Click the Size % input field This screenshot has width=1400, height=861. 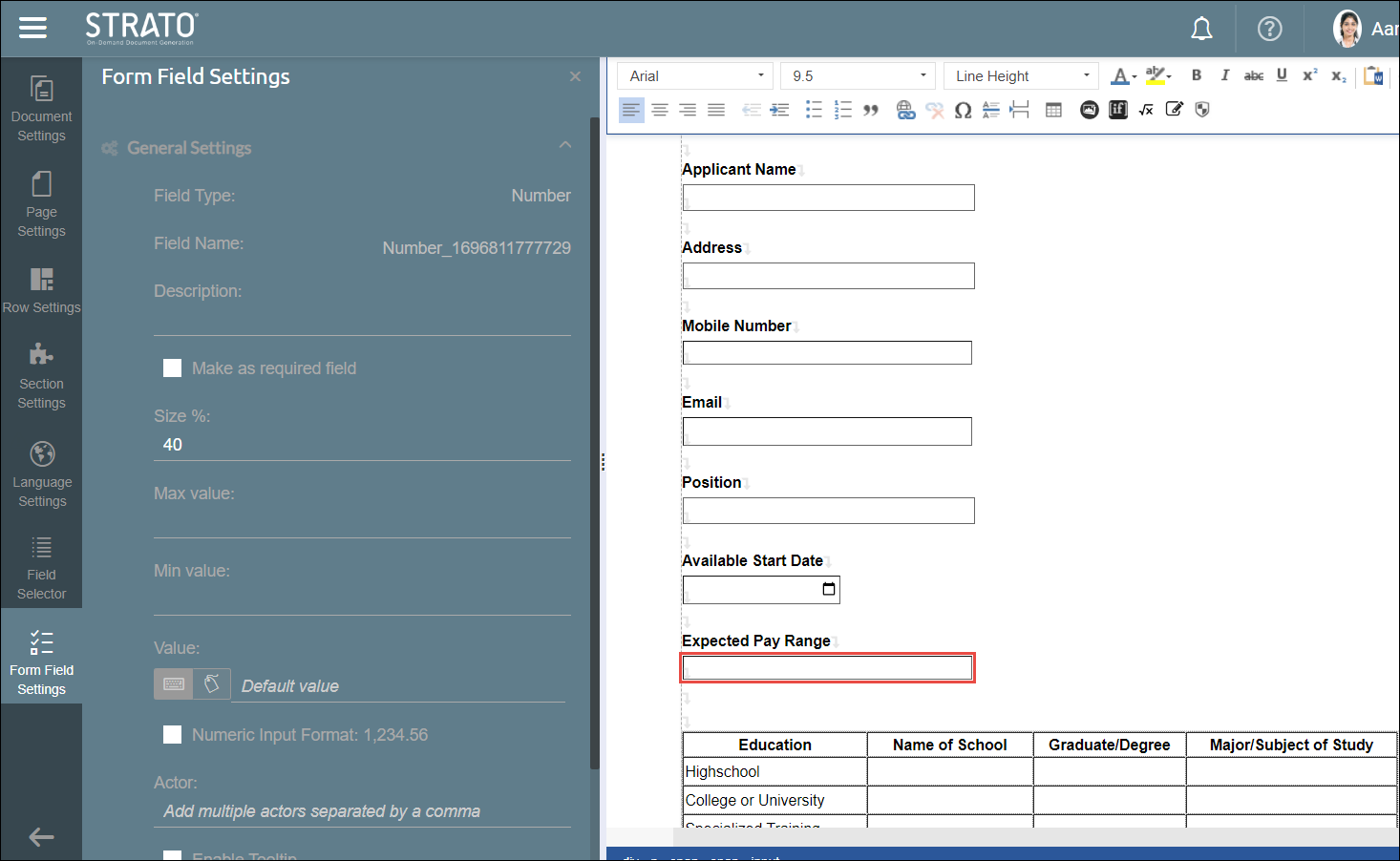click(x=361, y=445)
